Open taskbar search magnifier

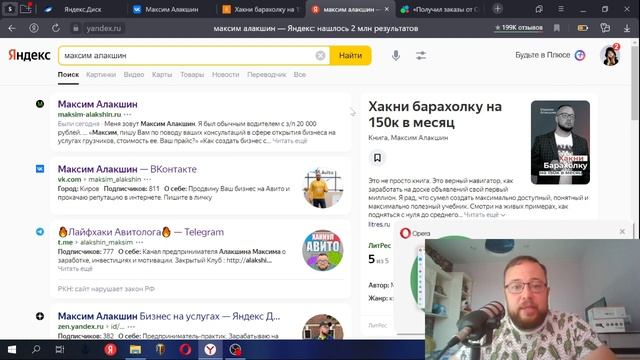[36, 350]
